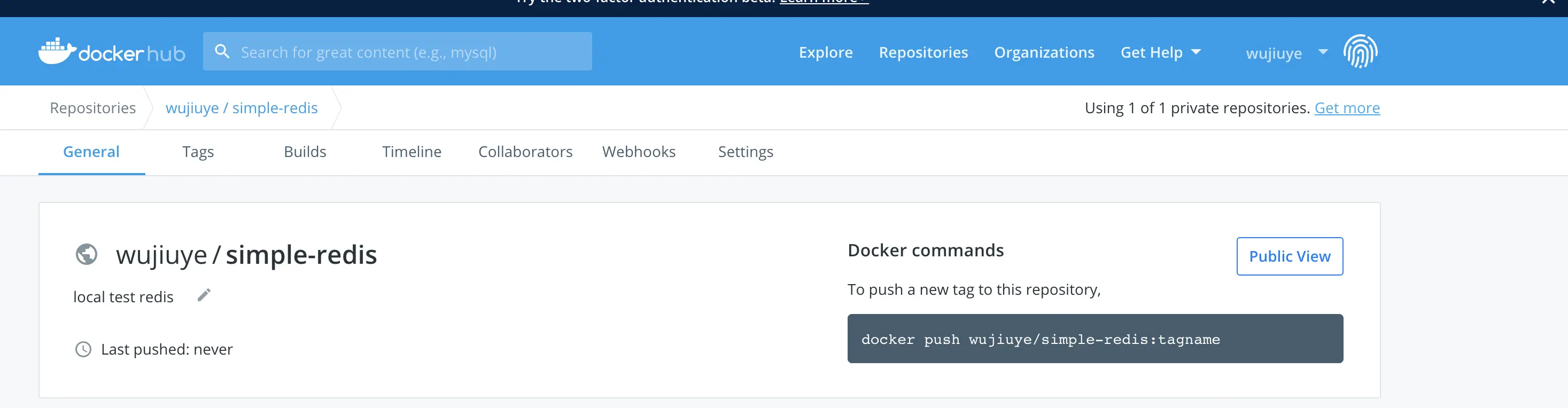Click the globe public visibility icon
The width and height of the screenshot is (1568, 408).
[x=87, y=254]
